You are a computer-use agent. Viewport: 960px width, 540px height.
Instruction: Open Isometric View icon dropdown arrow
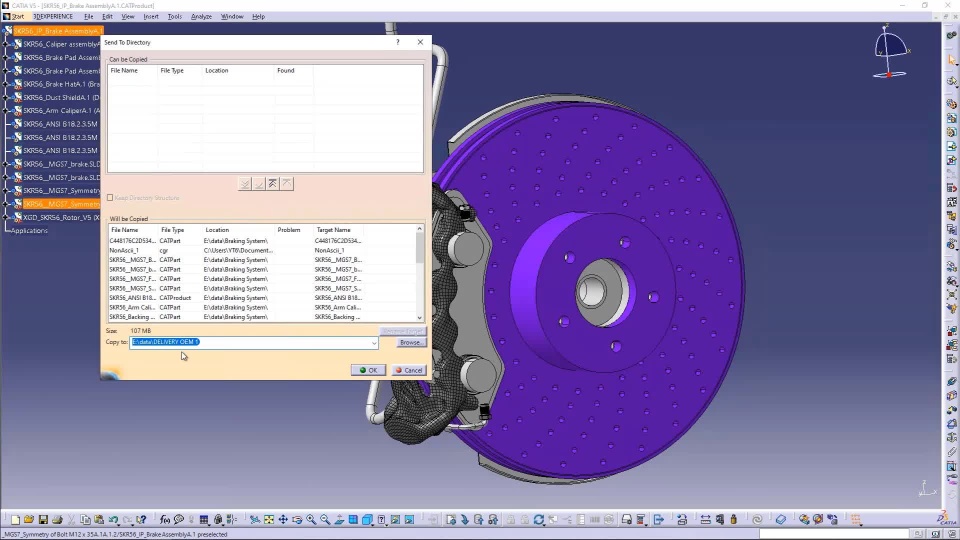tap(373, 523)
